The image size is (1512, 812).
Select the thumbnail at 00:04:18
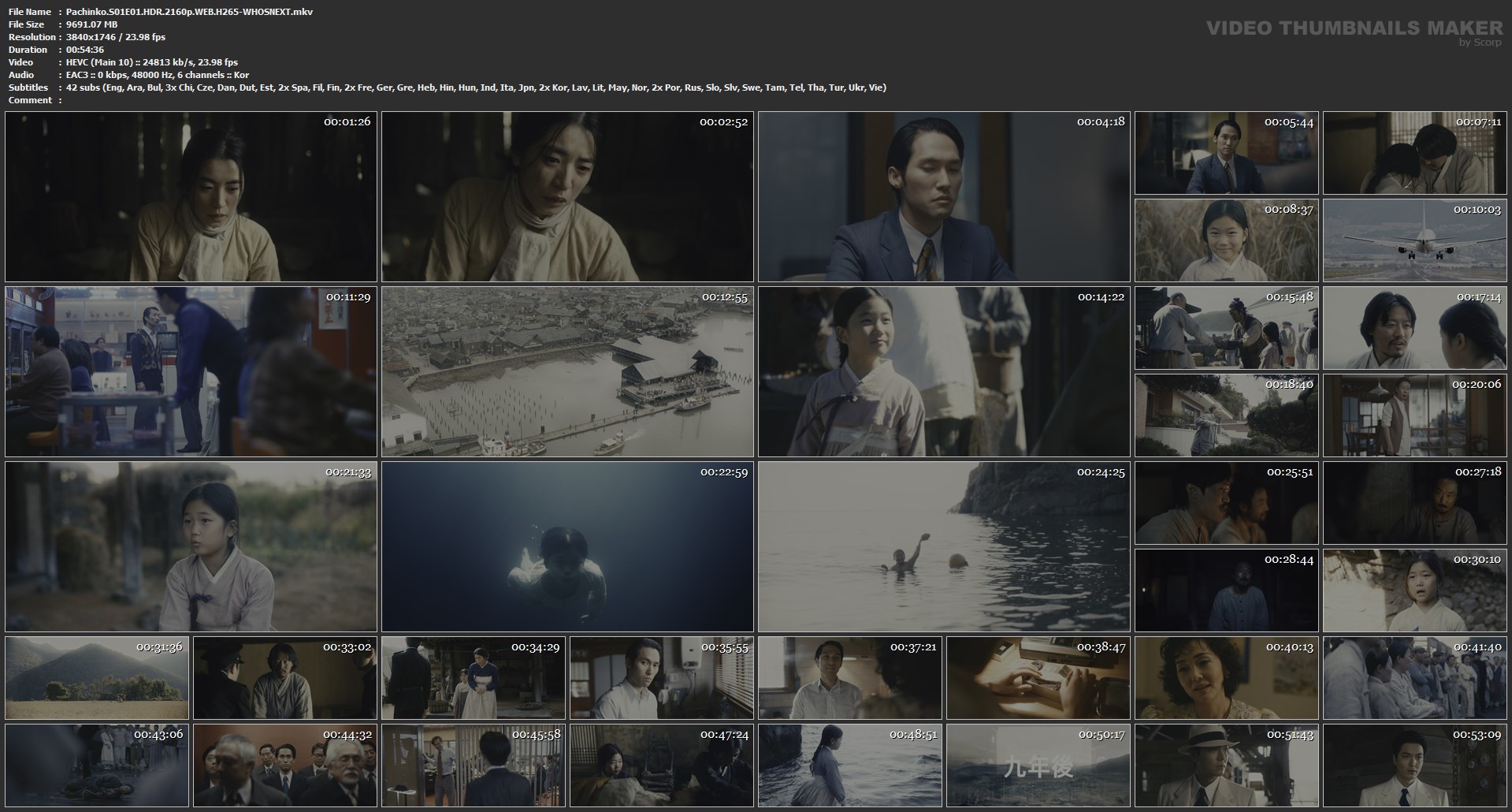click(944, 197)
